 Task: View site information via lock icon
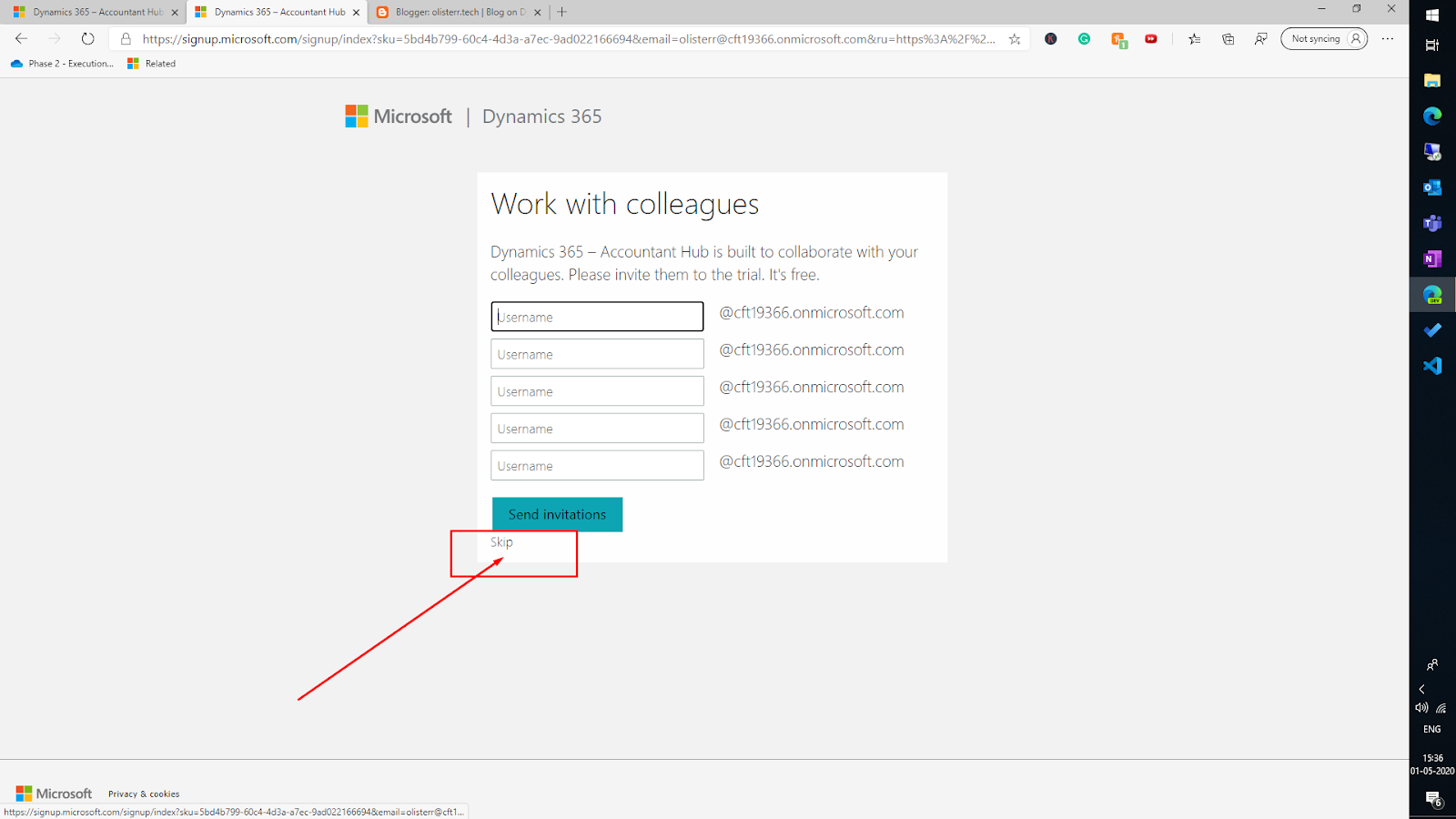click(x=126, y=39)
